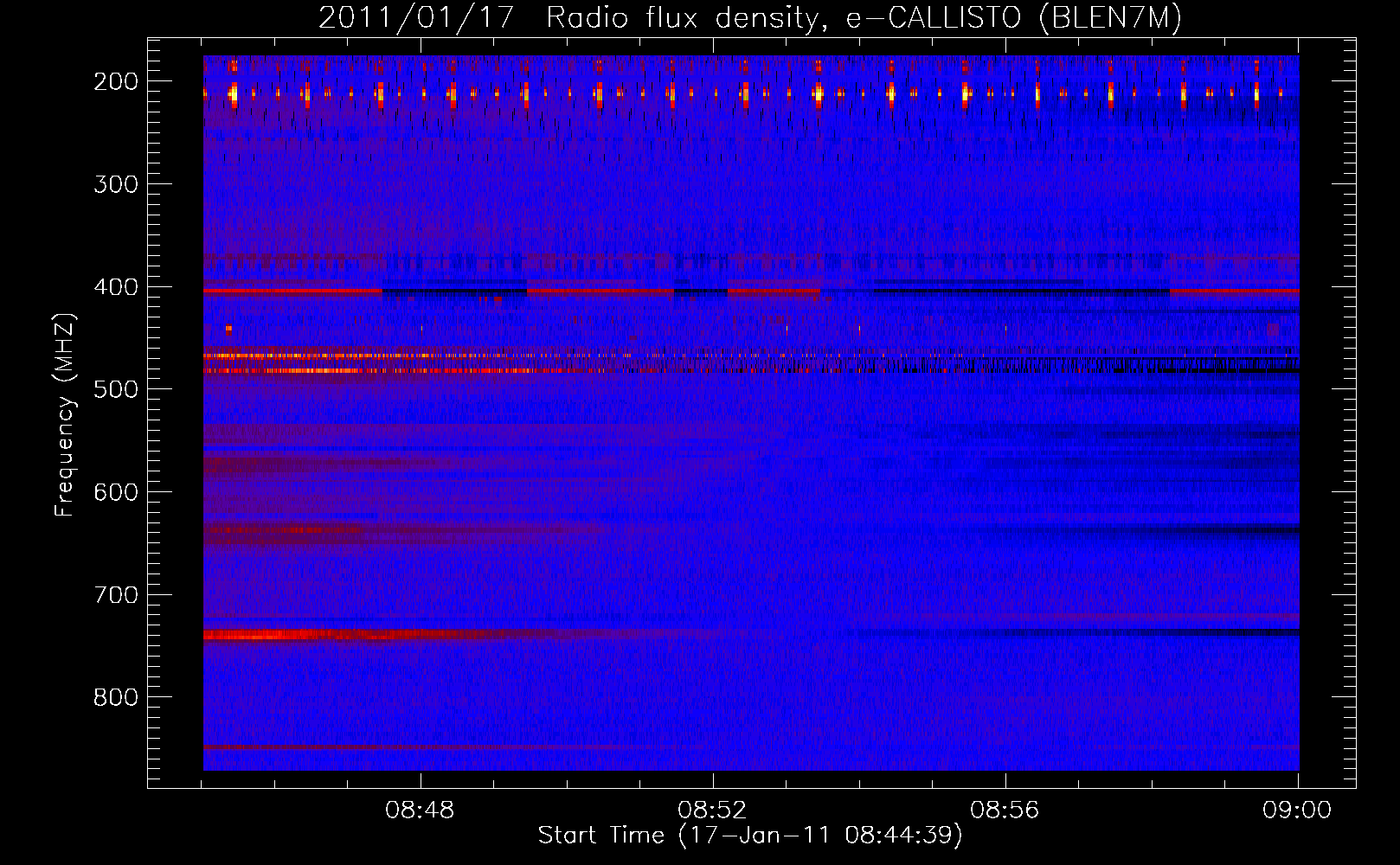
Task: Click the 500 frequency tick label
Action: point(115,389)
